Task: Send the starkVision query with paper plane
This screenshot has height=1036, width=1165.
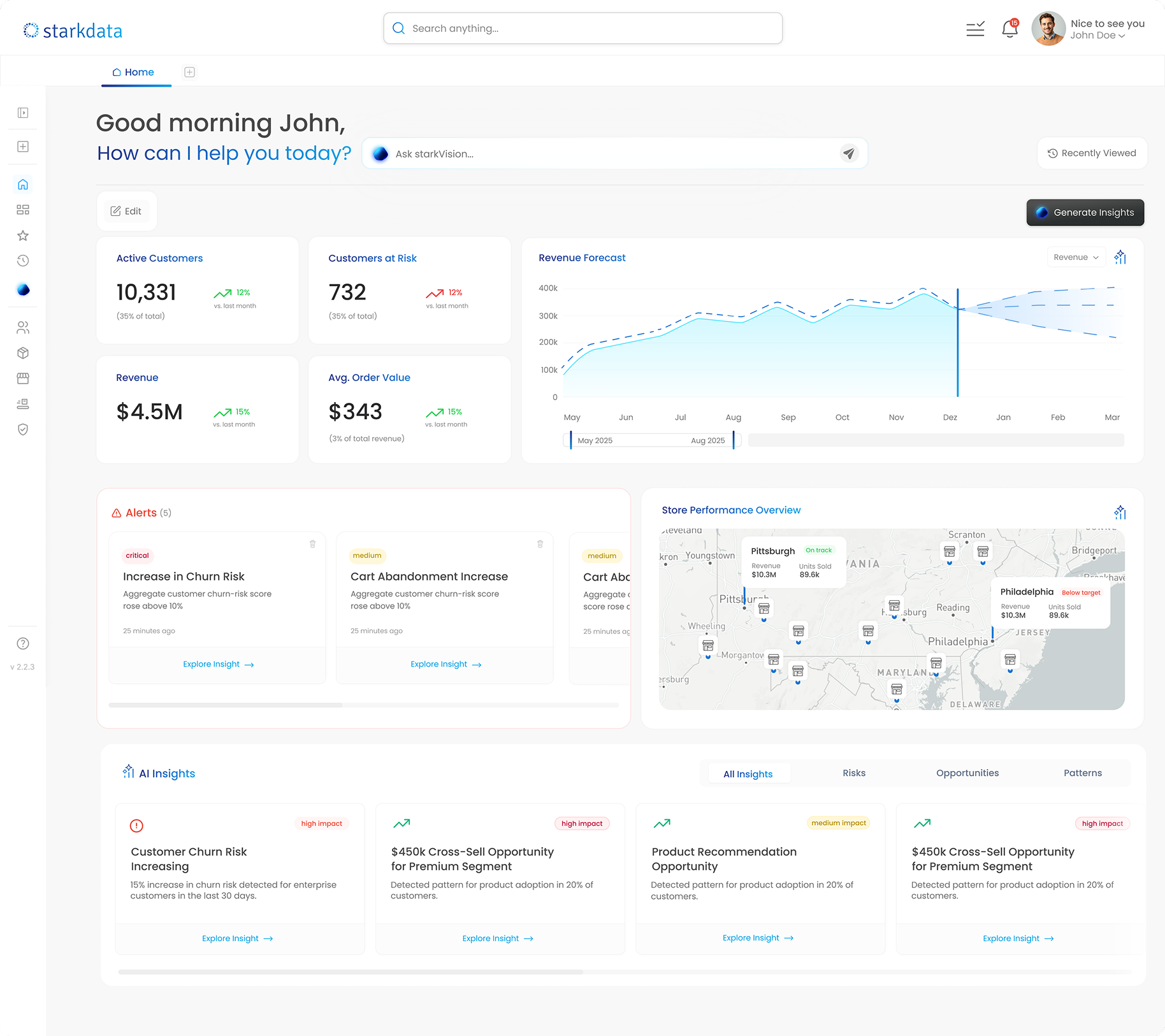Action: (849, 154)
